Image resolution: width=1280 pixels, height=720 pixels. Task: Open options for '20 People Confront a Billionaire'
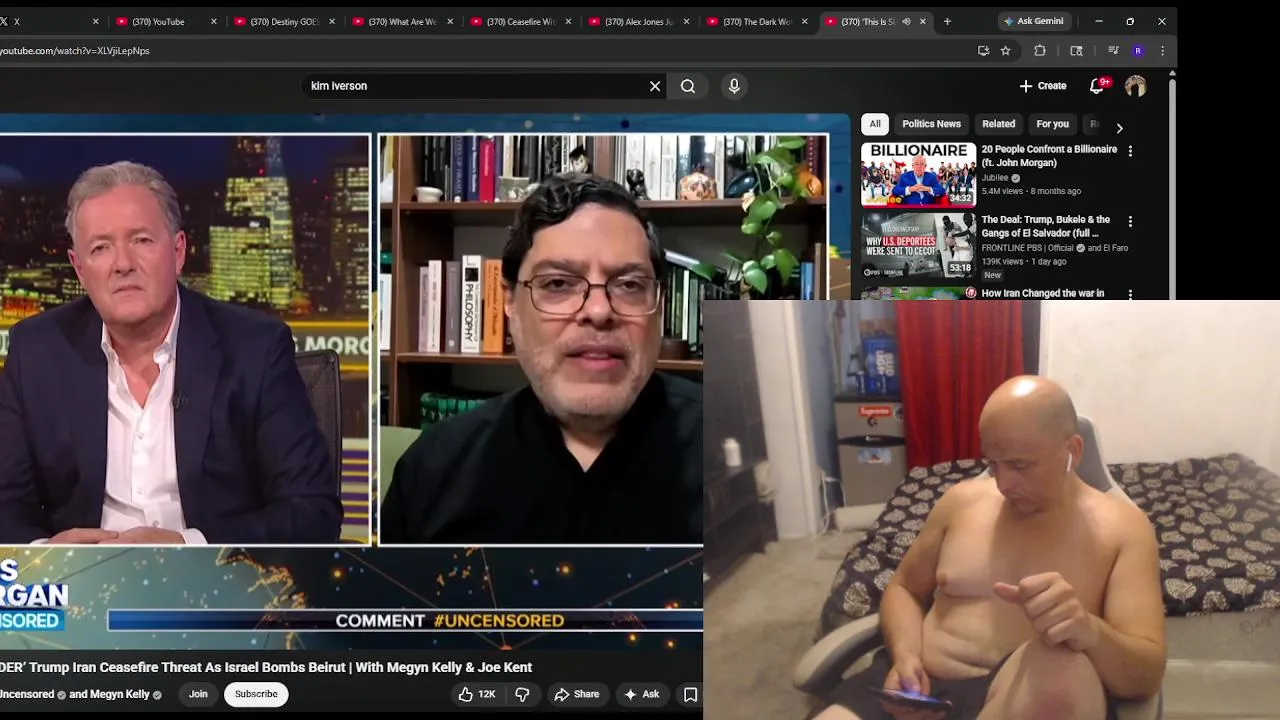click(1130, 151)
